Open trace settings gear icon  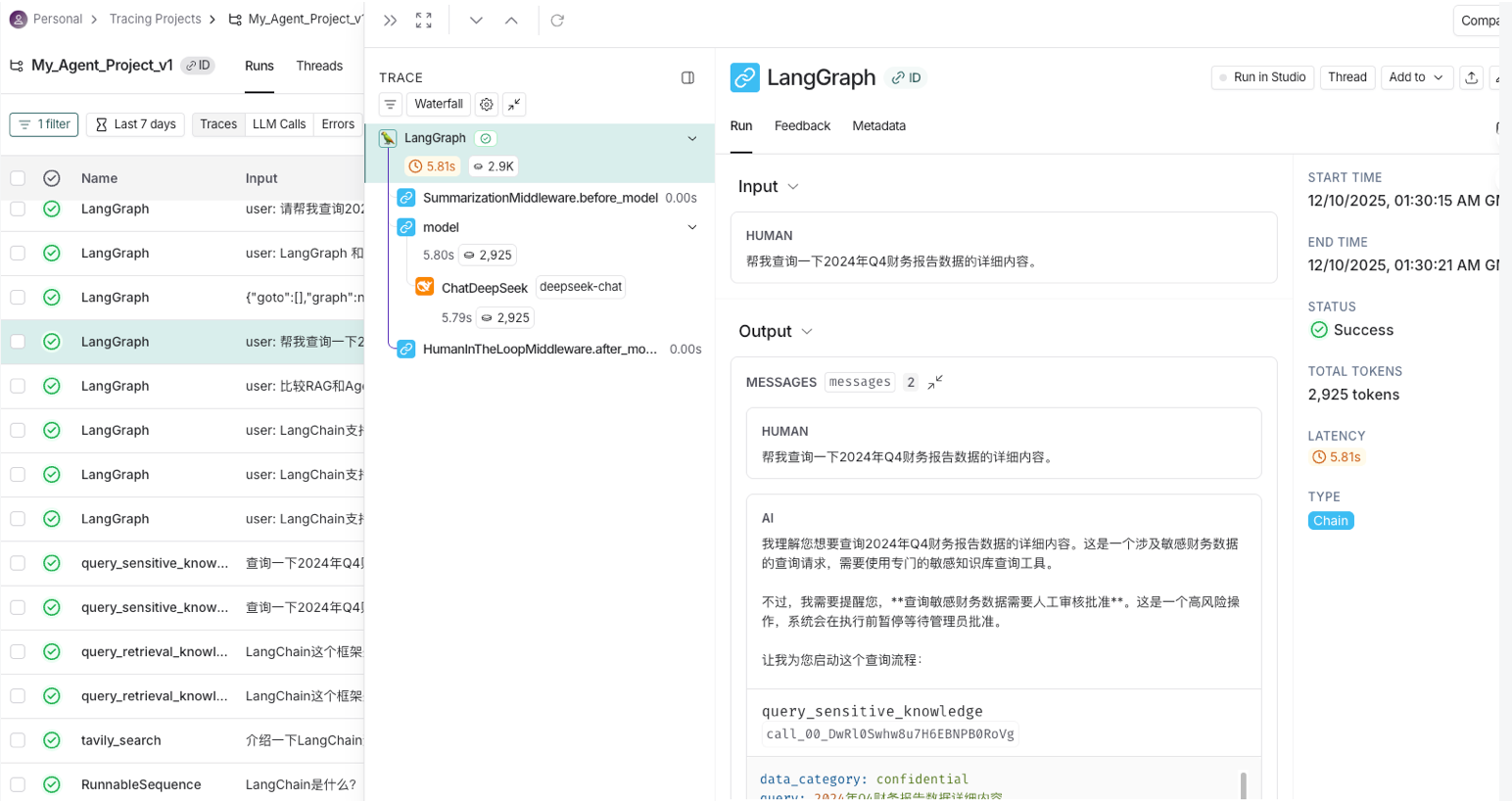click(487, 104)
